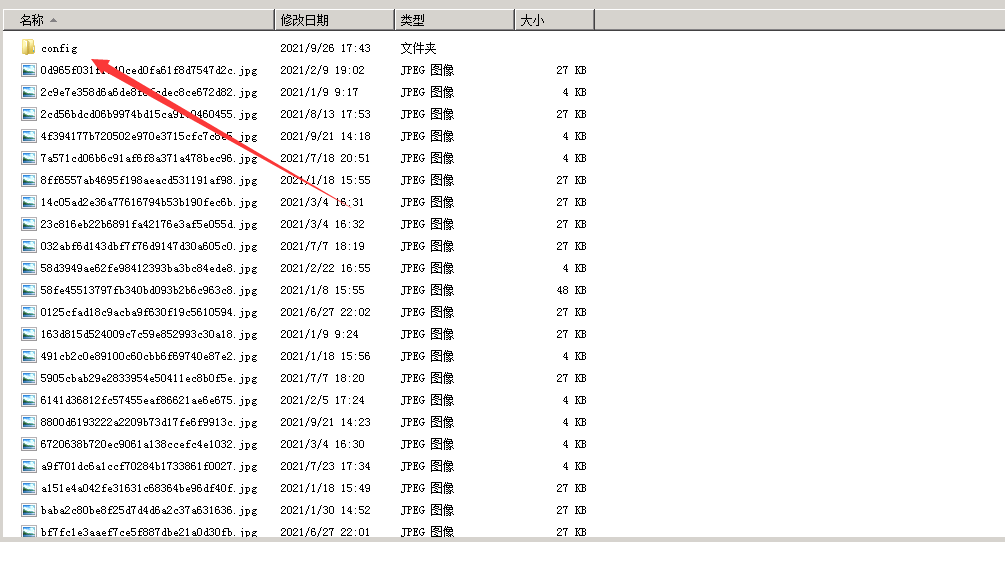
Task: Click the date 2021/2/22 16:55
Action: point(325,268)
